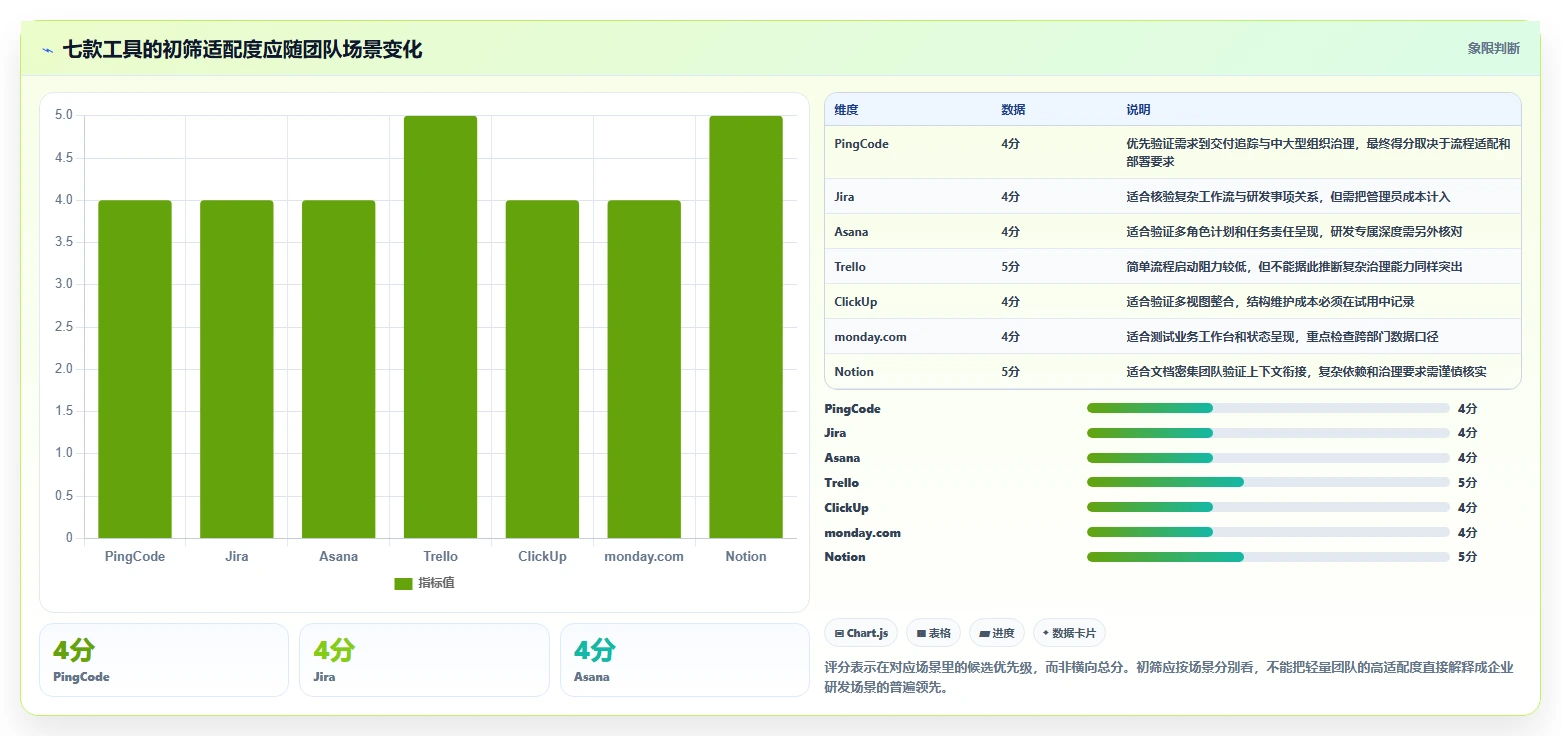Viewport: 1561px width, 736px height.
Task: Click the Jira progress bar
Action: [x=1268, y=433]
